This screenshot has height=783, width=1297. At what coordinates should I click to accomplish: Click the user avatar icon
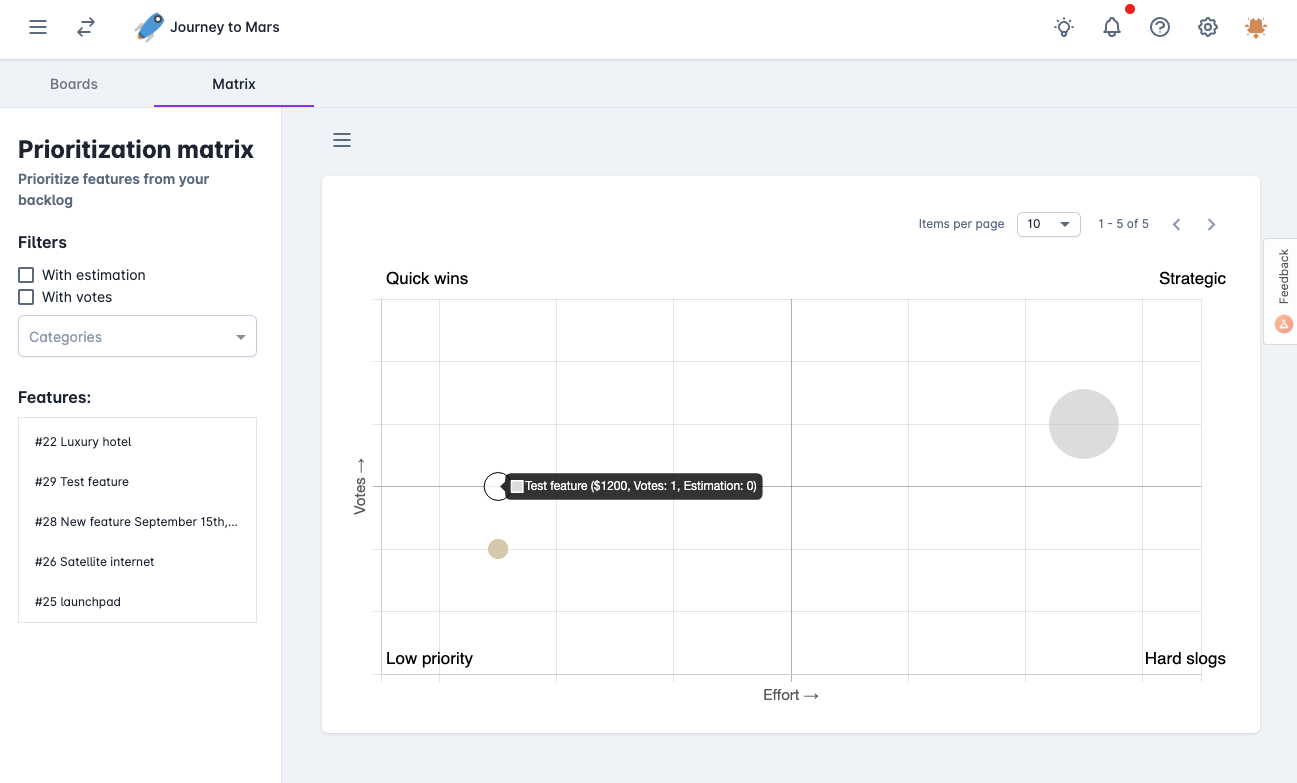(x=1256, y=27)
